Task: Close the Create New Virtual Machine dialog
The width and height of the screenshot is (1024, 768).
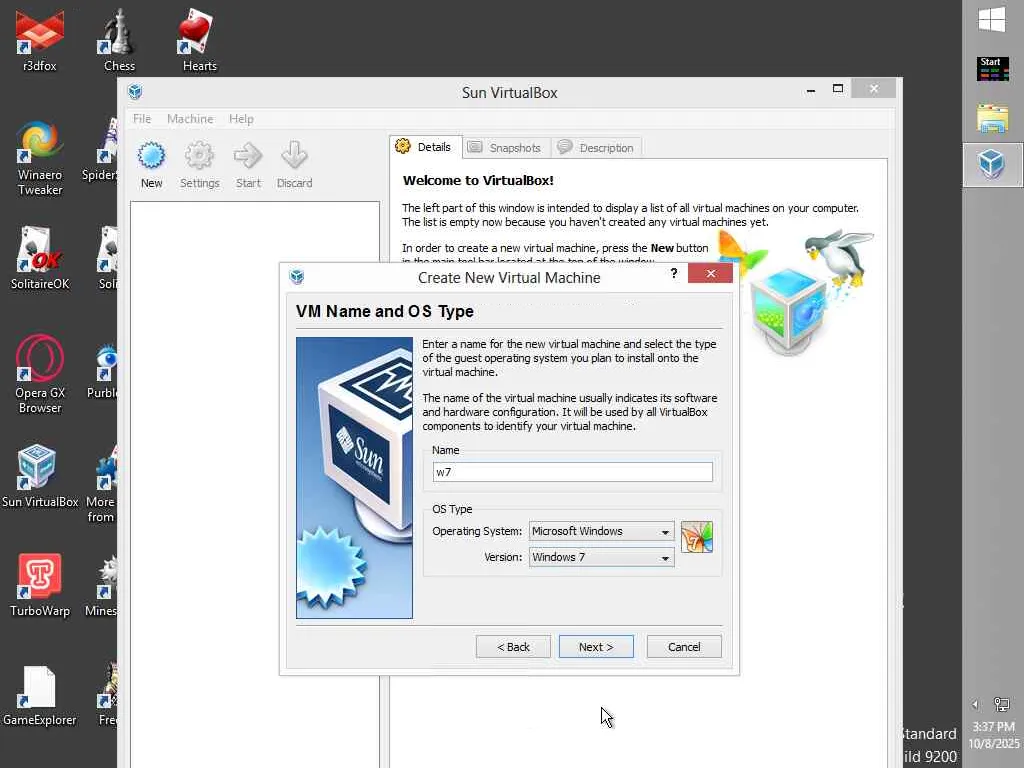Action: [710, 273]
